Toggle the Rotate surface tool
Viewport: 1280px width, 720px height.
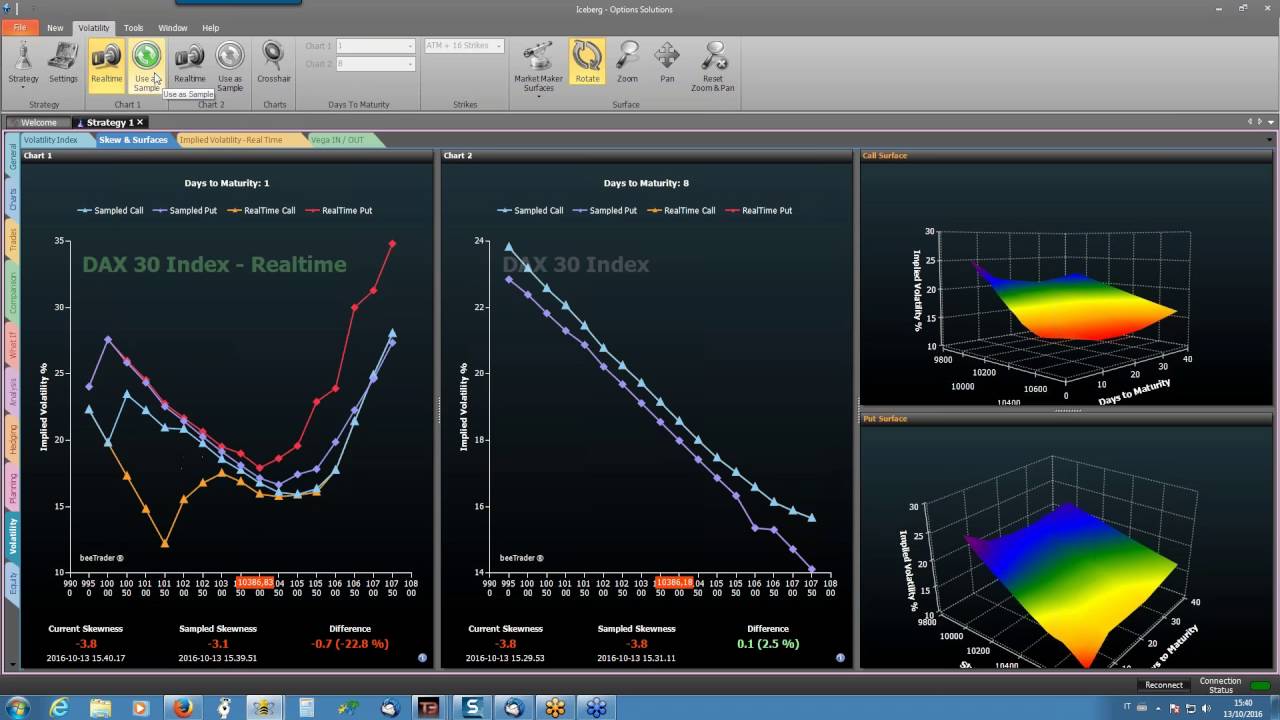click(587, 62)
